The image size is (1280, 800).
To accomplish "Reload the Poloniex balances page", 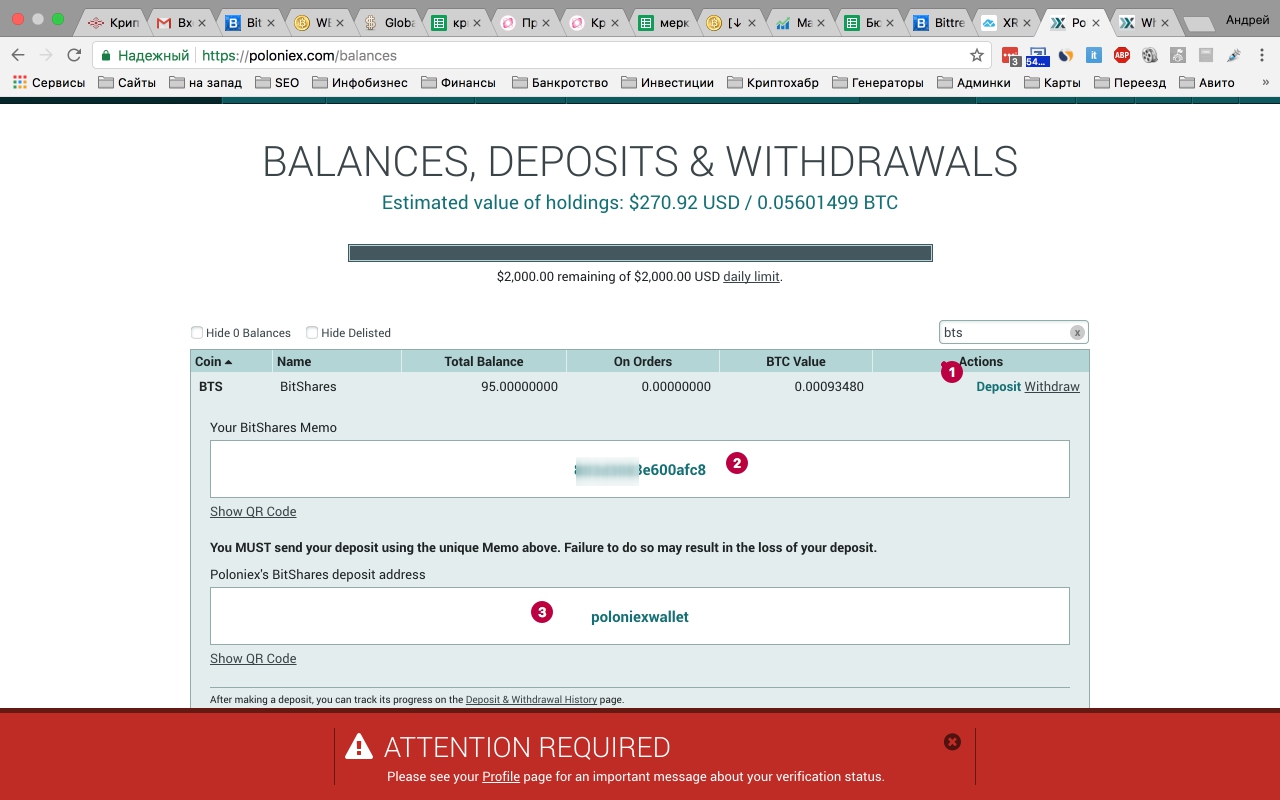I will coord(74,56).
